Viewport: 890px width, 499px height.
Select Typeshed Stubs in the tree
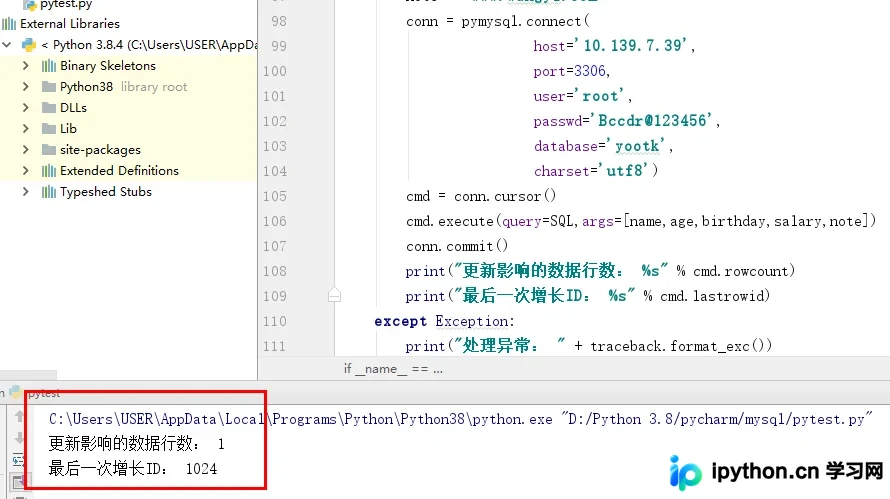tap(106, 192)
